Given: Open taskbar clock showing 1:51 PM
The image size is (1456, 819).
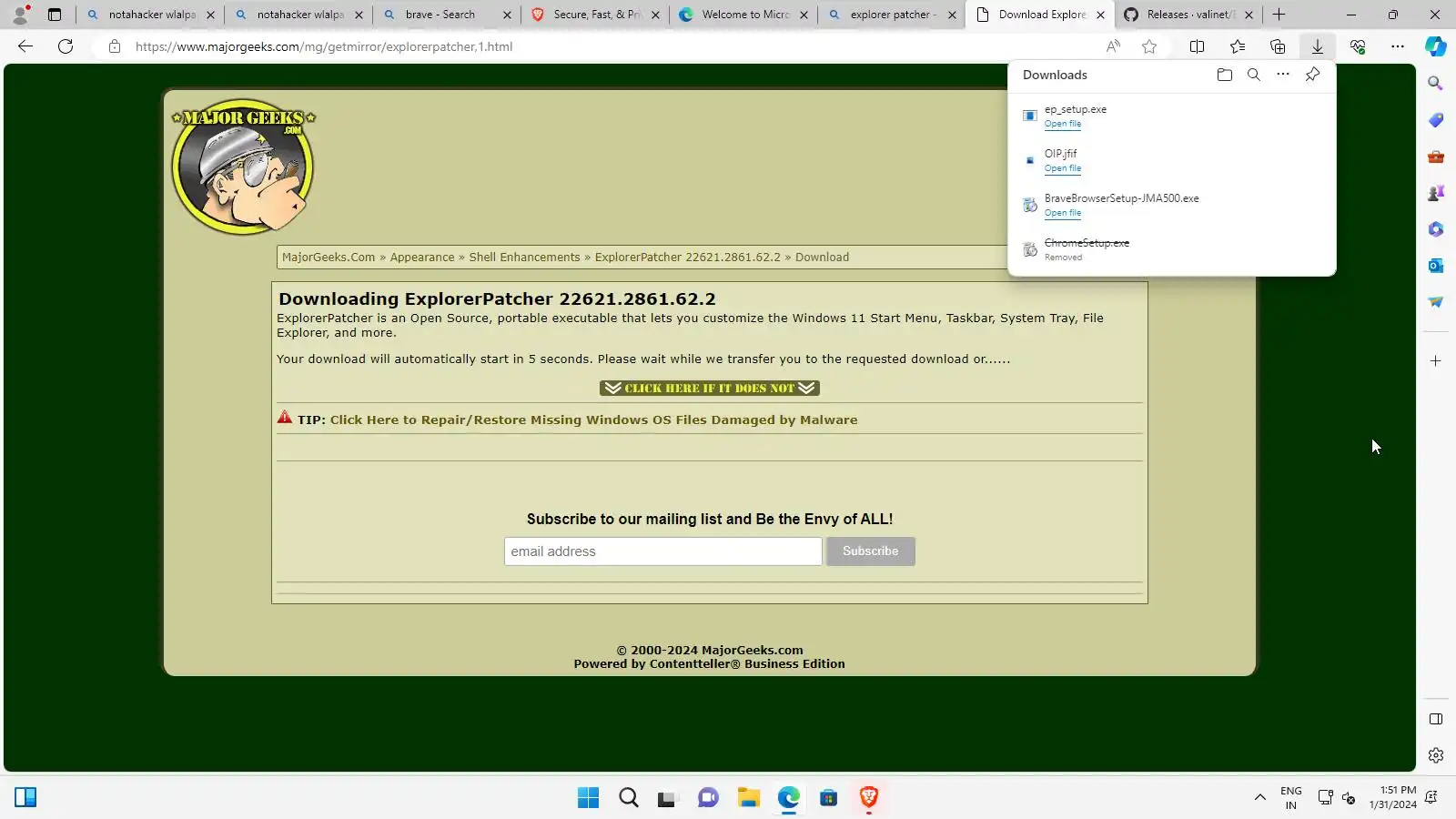Looking at the screenshot, I should coord(1392,798).
